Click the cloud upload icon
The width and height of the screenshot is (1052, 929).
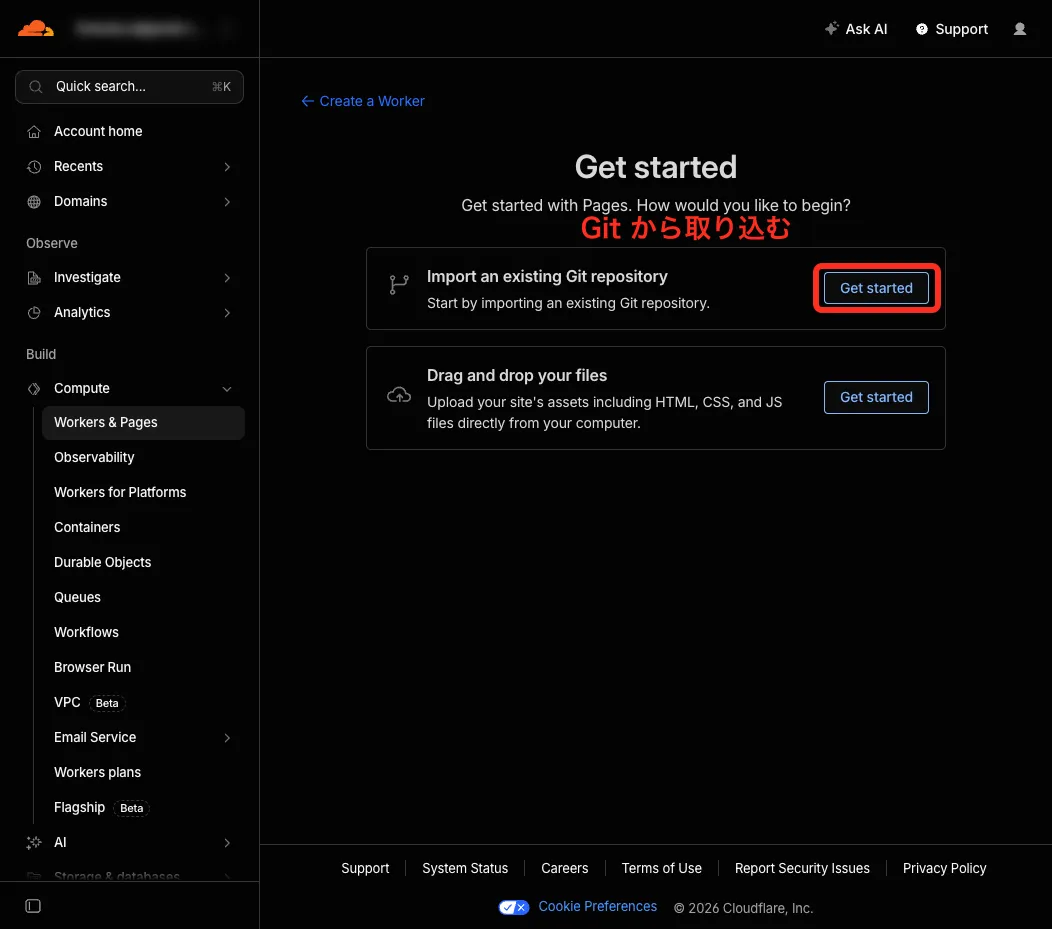coord(399,394)
